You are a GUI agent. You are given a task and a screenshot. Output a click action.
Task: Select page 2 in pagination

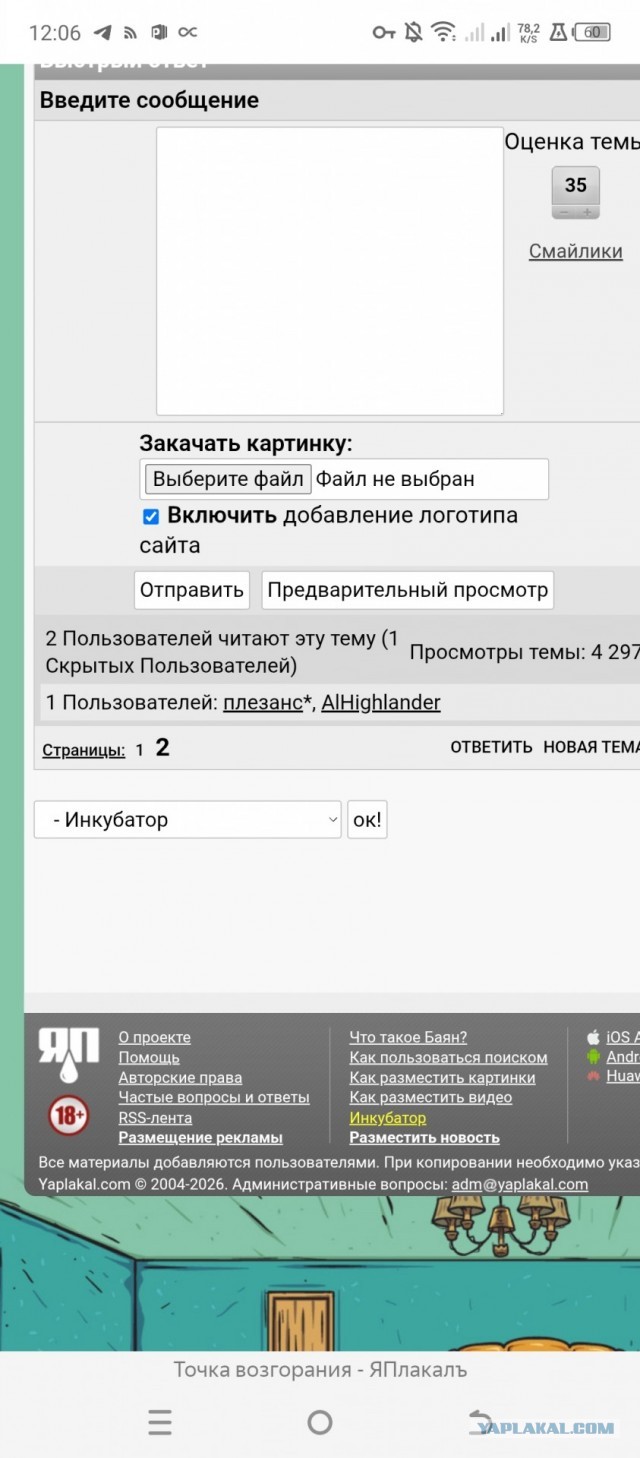163,747
